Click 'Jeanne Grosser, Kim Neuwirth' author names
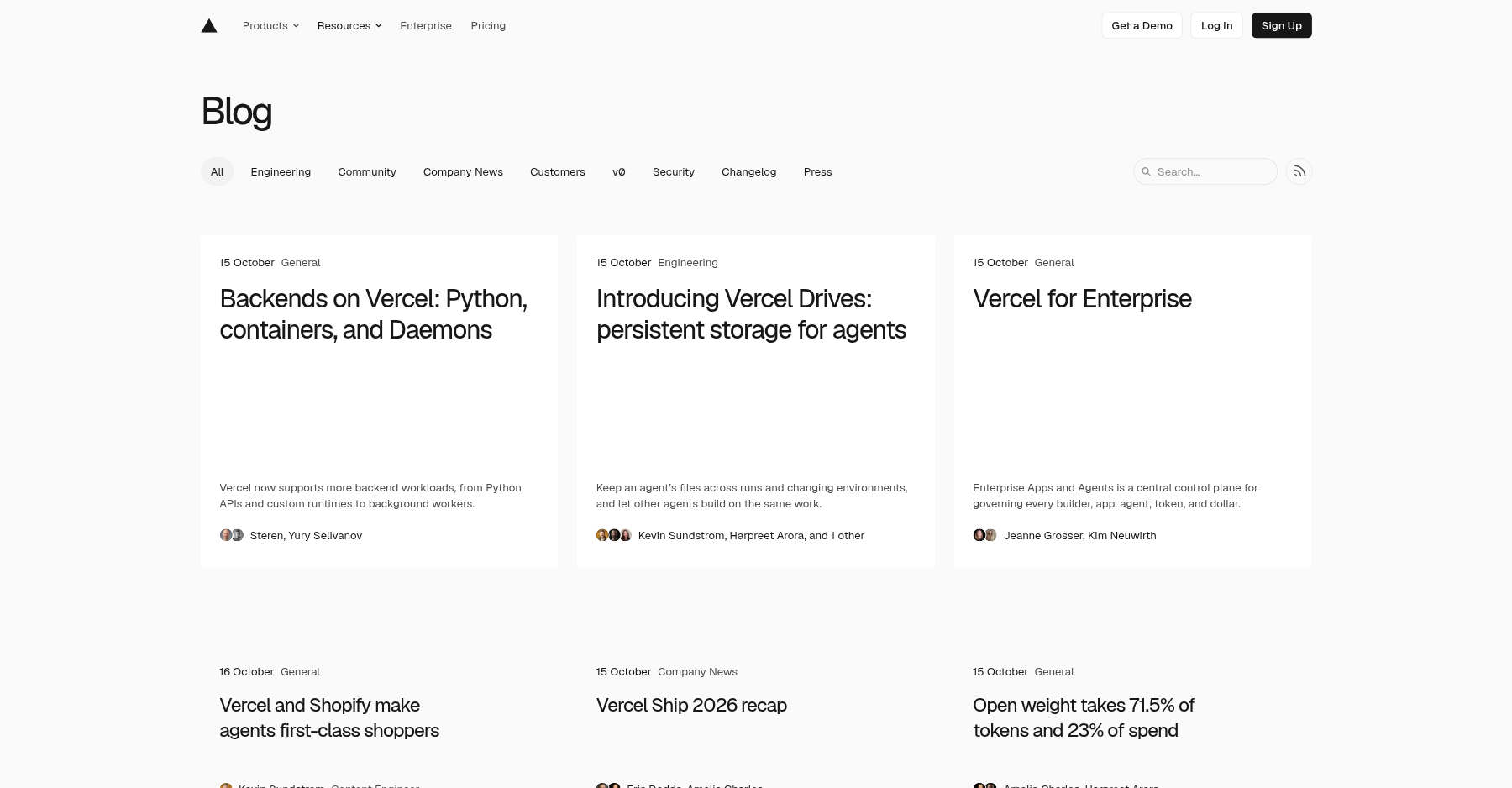The width and height of the screenshot is (1512, 788). tap(1079, 535)
